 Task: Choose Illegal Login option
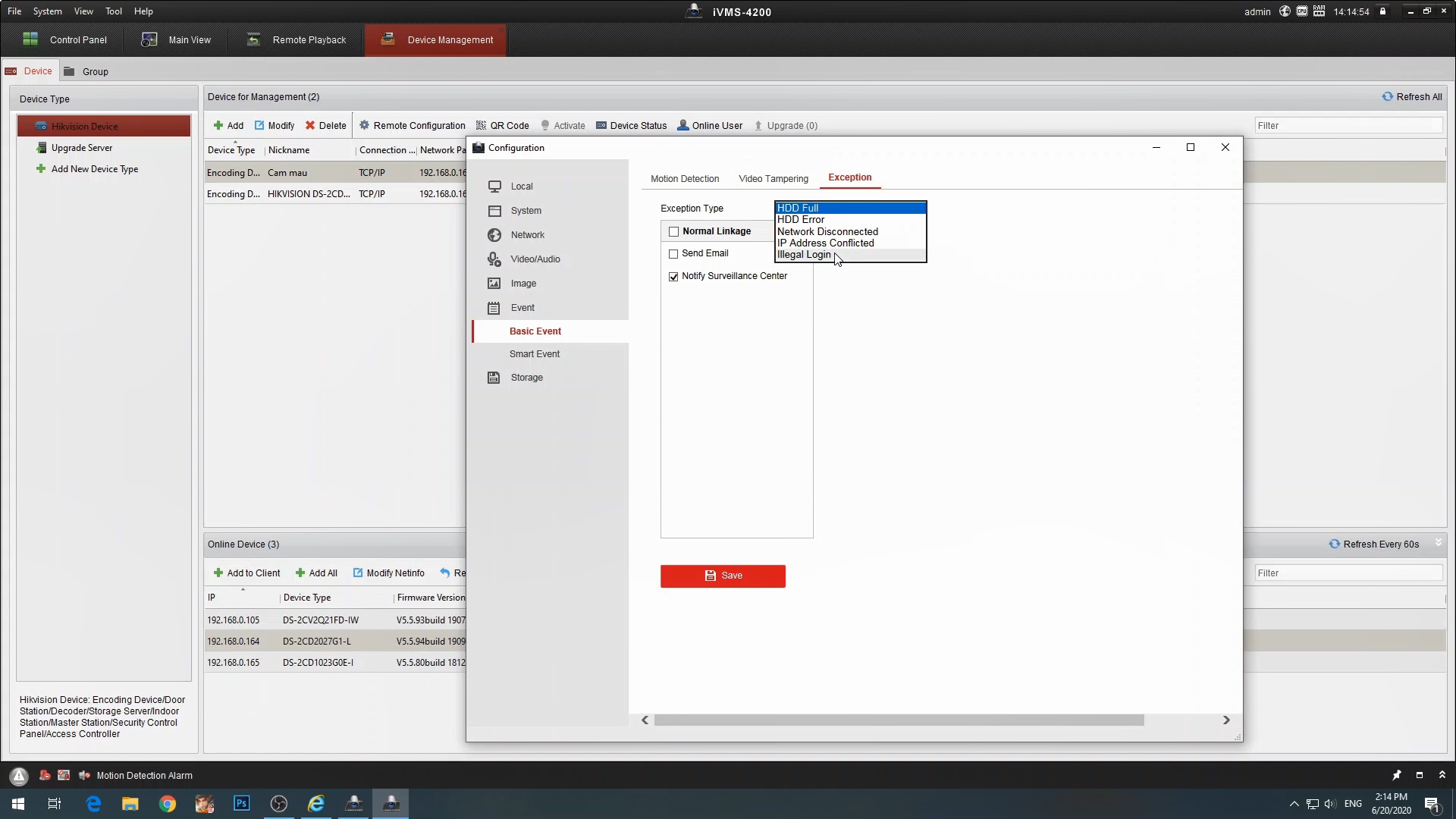[850, 255]
